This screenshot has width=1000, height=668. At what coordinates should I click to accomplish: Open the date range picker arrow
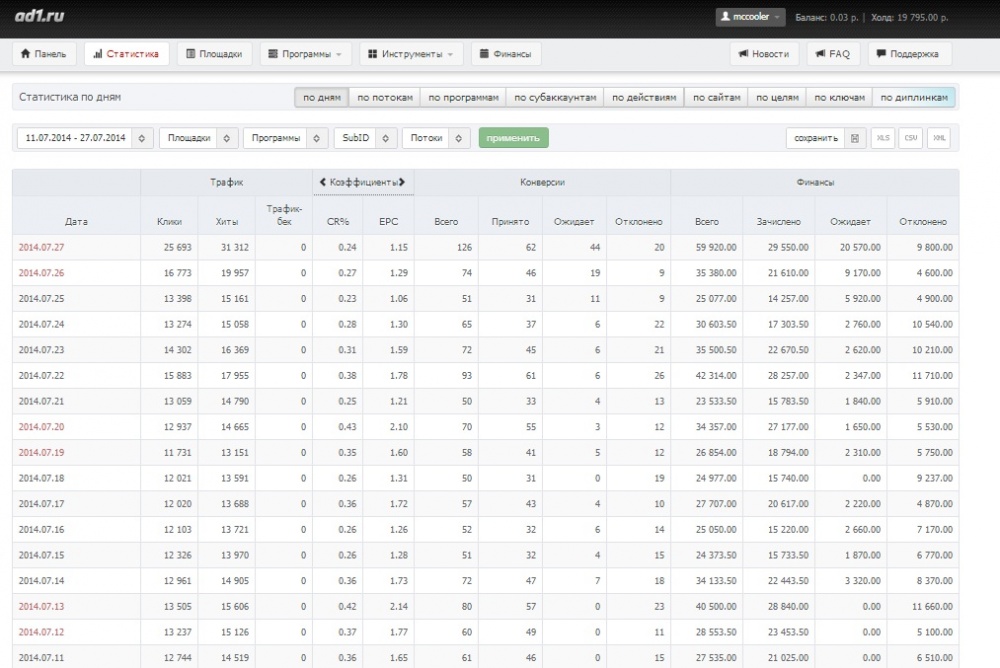pos(142,138)
